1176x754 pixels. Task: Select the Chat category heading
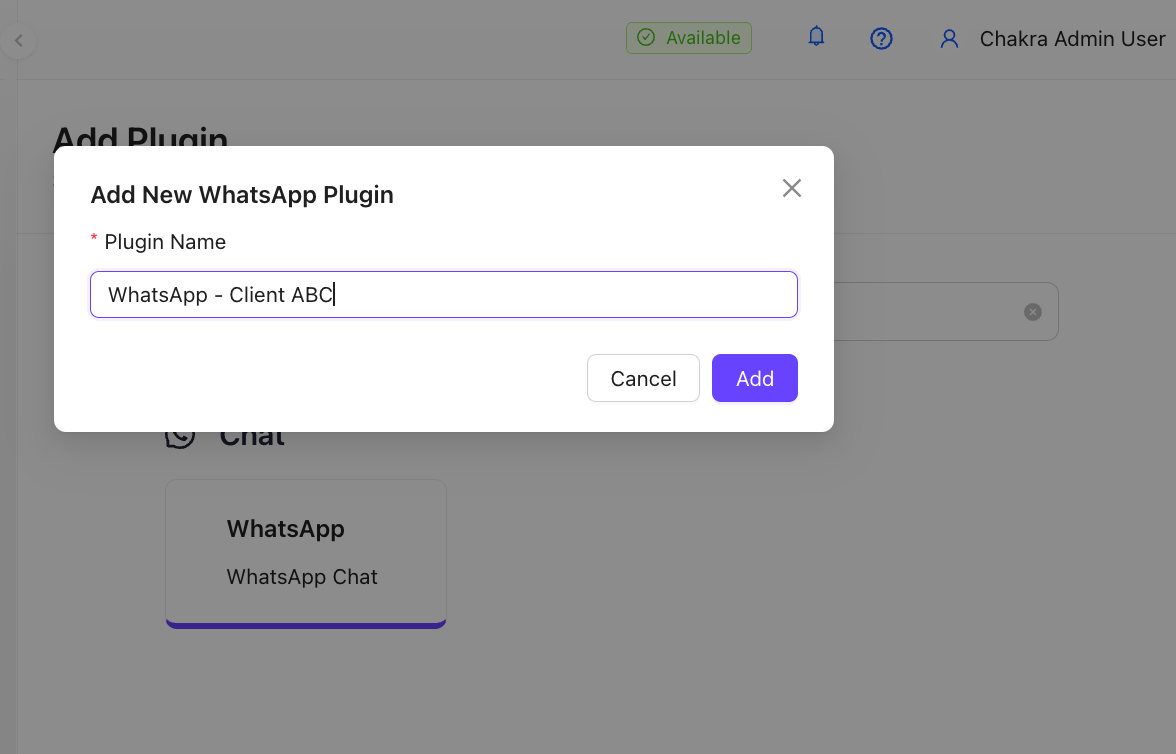[252, 434]
